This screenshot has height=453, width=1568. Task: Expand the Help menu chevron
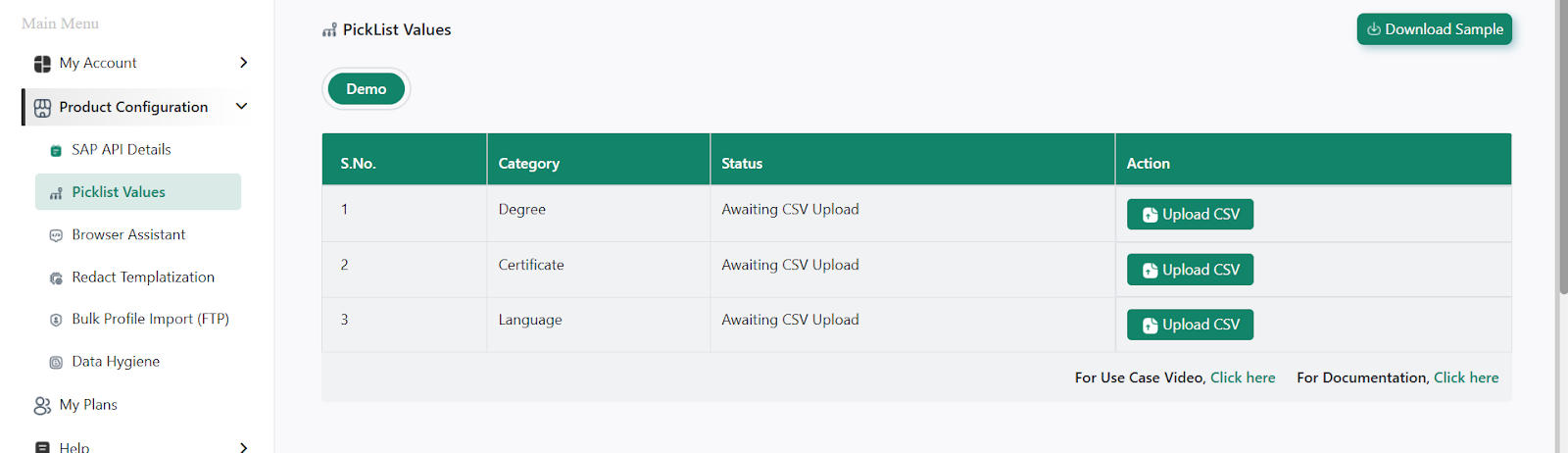coord(243,447)
